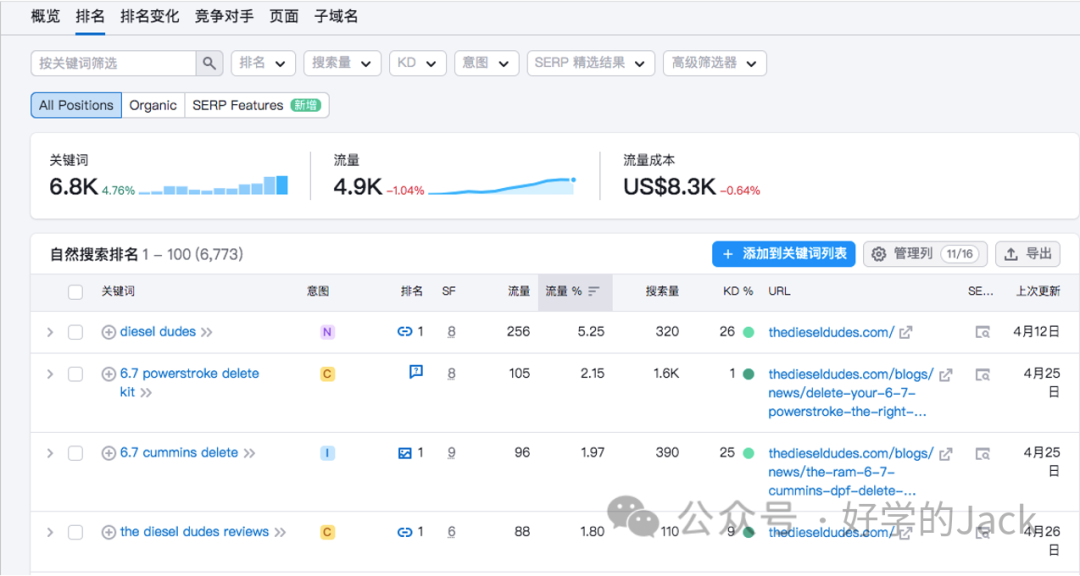Open the 6.7 powerstroke delete kit keyword link

pyautogui.click(x=189, y=383)
